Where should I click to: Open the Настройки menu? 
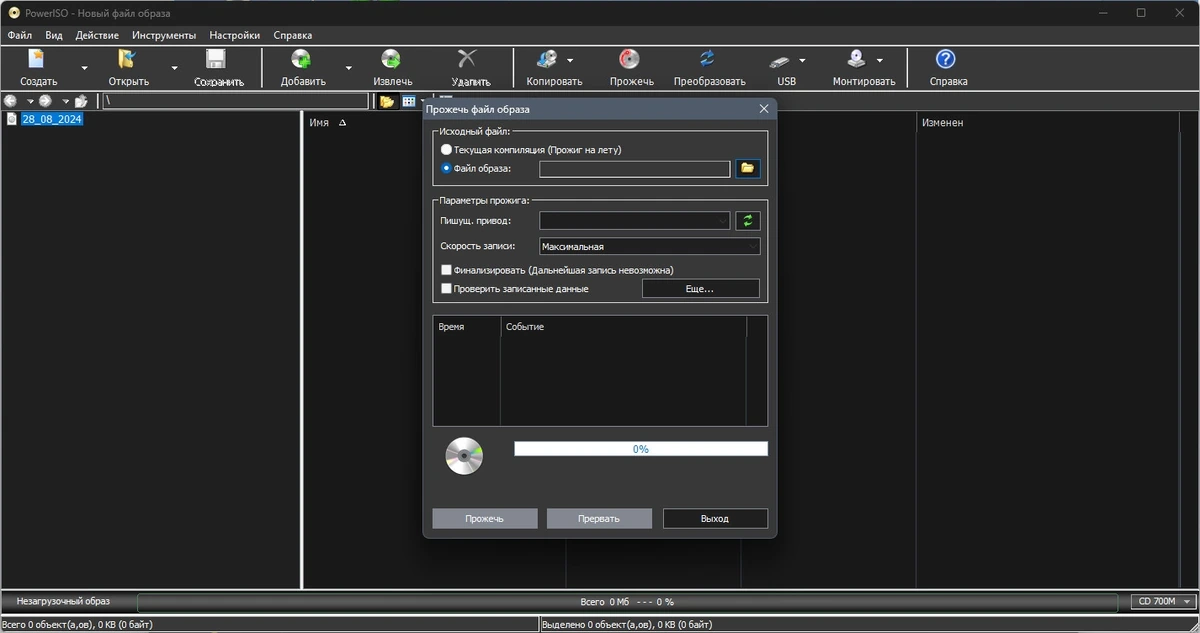click(x=235, y=35)
